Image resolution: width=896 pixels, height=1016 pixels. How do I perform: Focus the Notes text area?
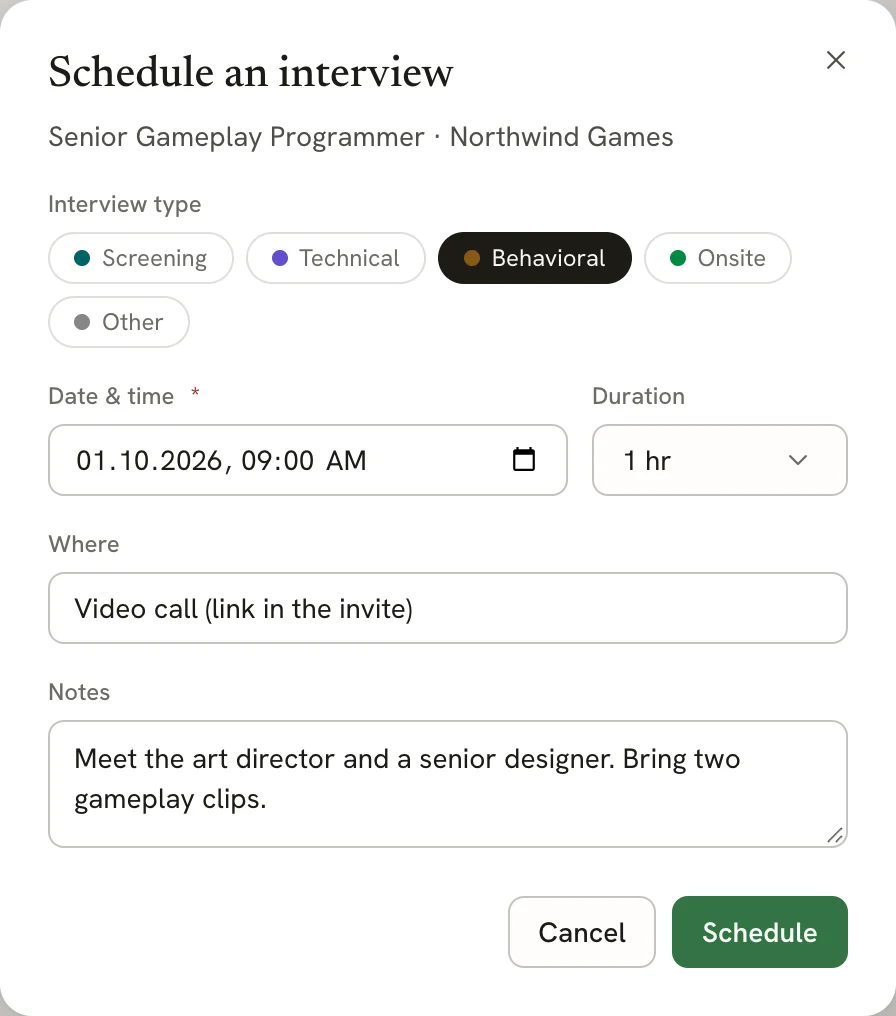[448, 783]
